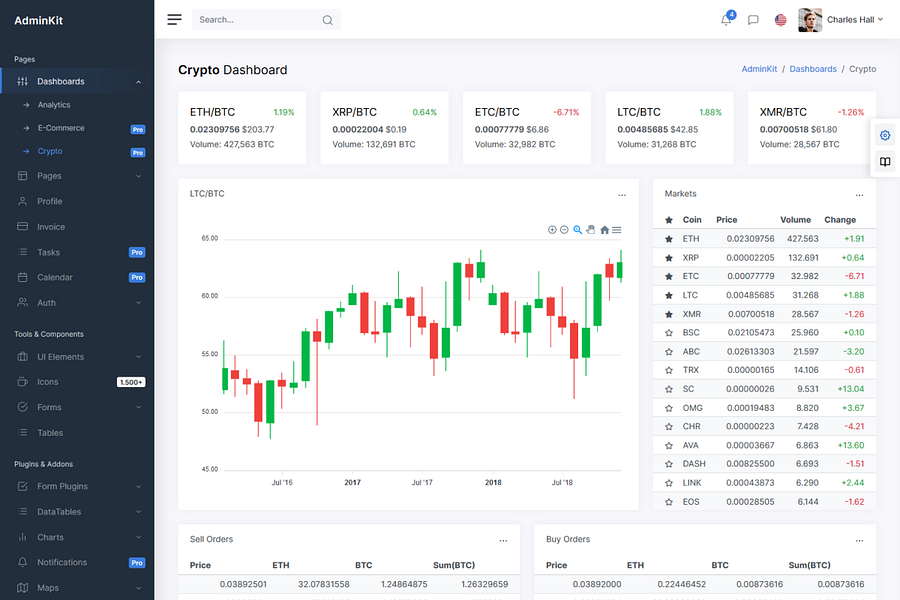Star OMG in Markets table
This screenshot has width=900, height=600.
coord(669,408)
